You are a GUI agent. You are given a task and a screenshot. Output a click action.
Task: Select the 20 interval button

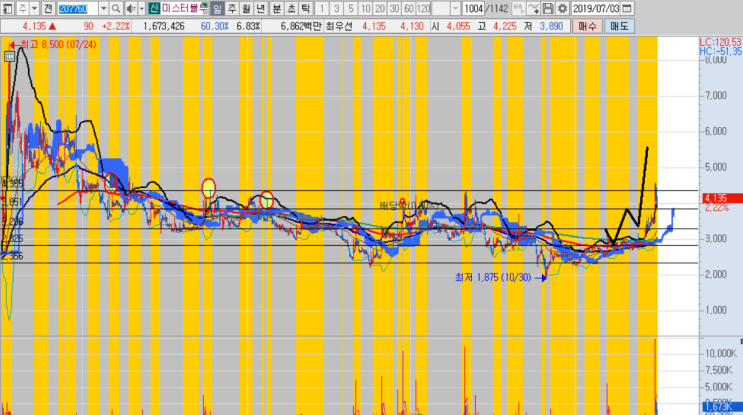(380, 8)
